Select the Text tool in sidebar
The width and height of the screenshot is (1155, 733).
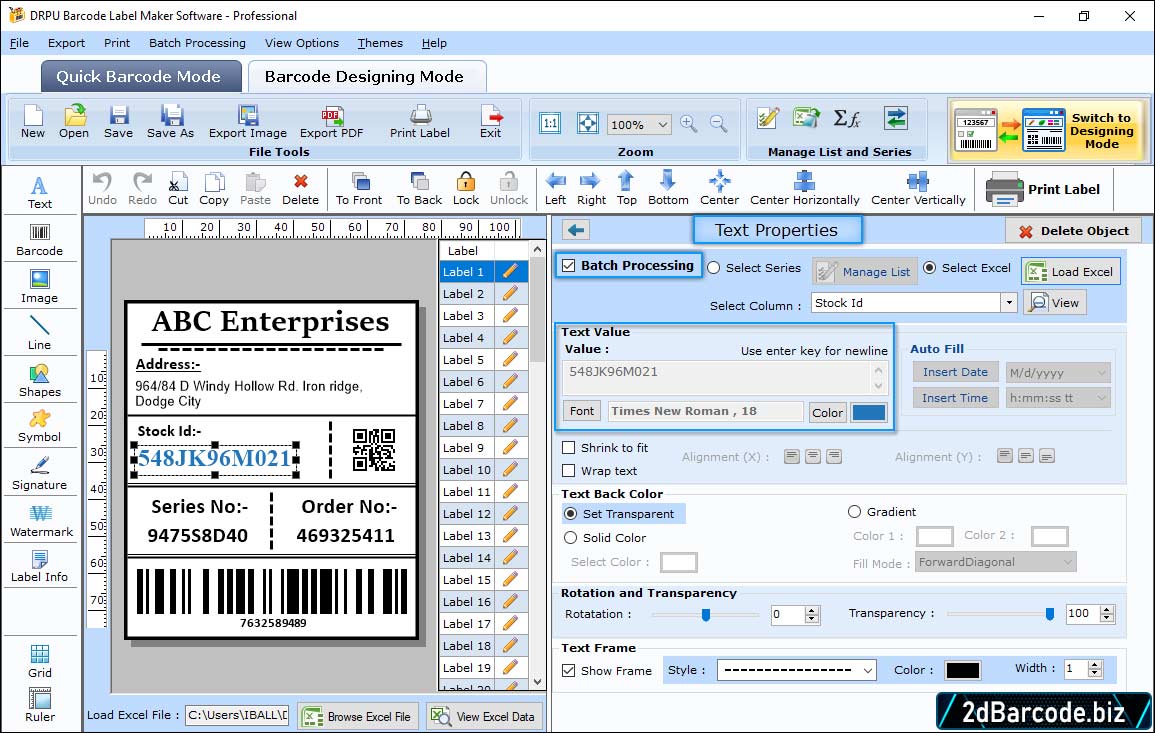point(40,193)
